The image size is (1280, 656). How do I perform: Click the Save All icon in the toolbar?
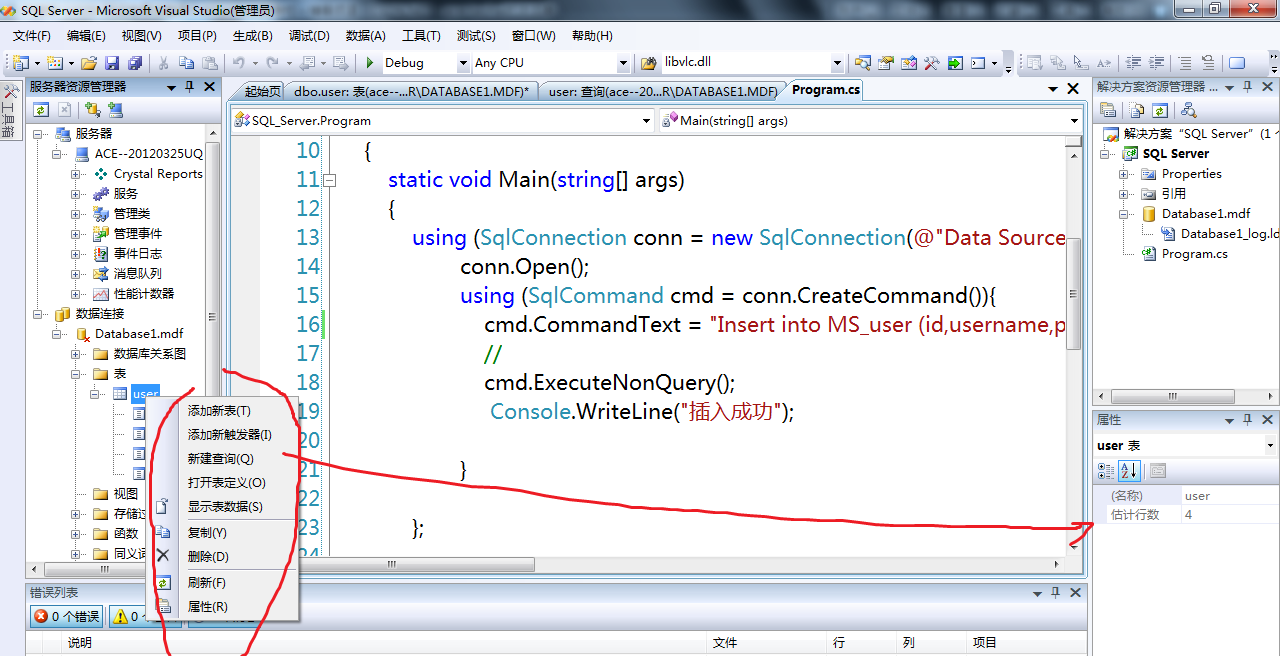[135, 63]
